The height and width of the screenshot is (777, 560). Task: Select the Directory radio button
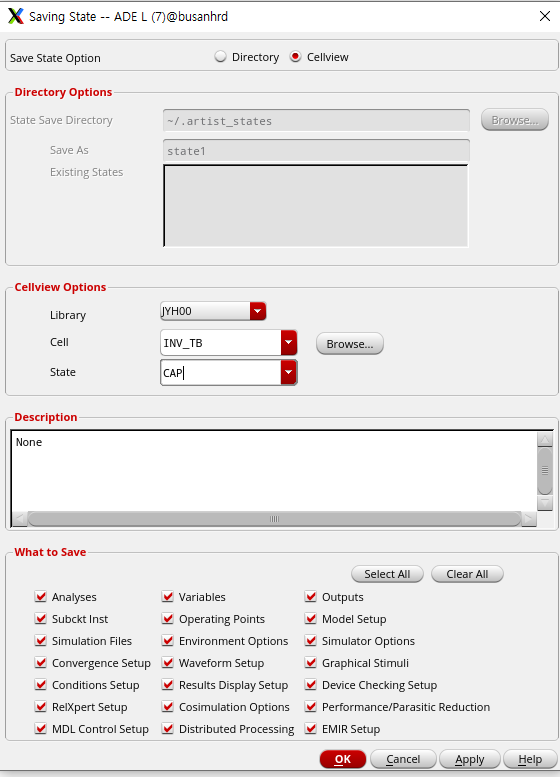(221, 56)
